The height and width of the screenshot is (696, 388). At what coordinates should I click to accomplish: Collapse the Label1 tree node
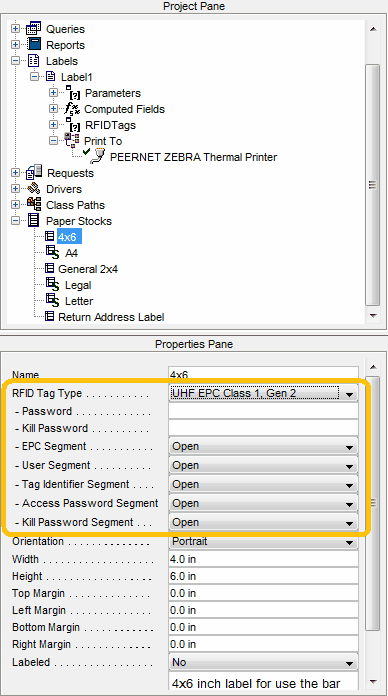click(x=35, y=77)
